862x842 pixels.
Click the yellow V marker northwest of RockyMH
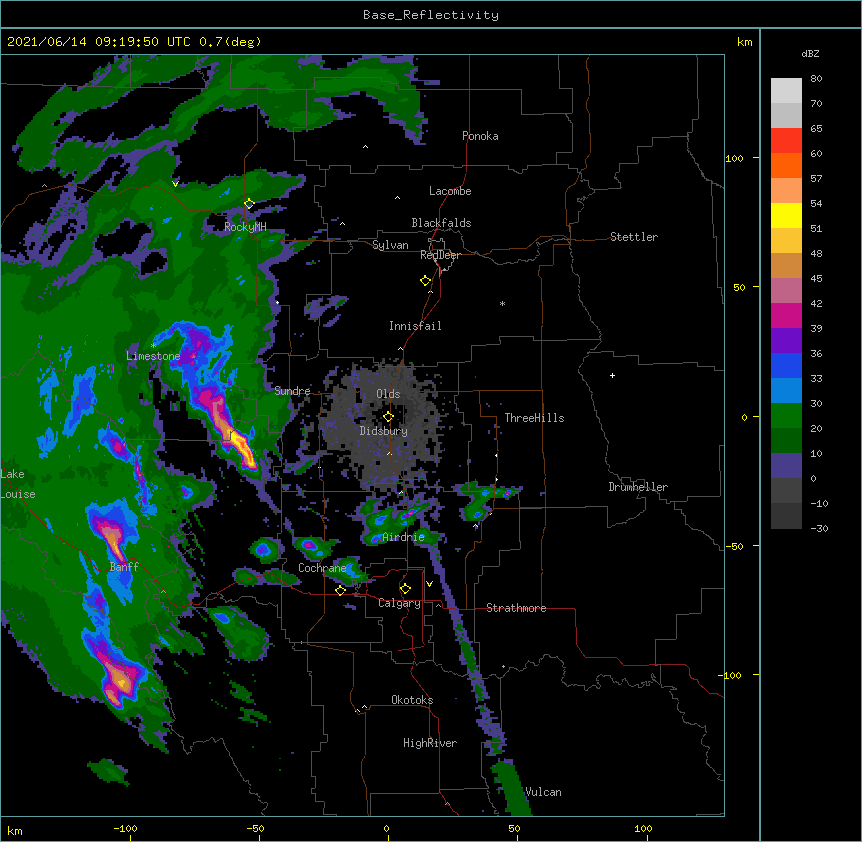click(x=175, y=184)
